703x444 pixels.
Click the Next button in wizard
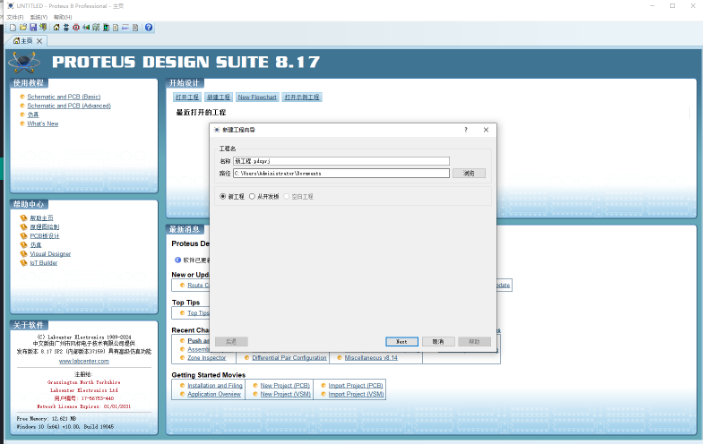[401, 341]
